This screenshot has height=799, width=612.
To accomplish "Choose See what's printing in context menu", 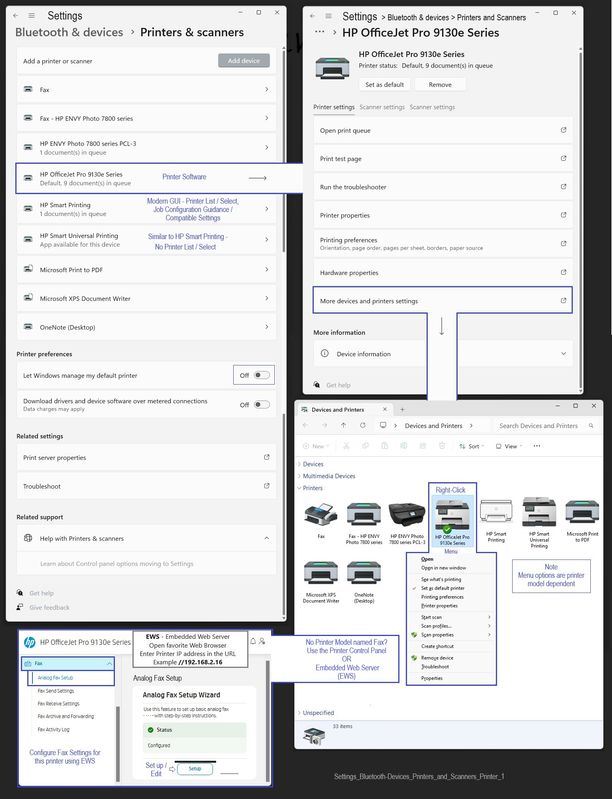I will 441,579.
